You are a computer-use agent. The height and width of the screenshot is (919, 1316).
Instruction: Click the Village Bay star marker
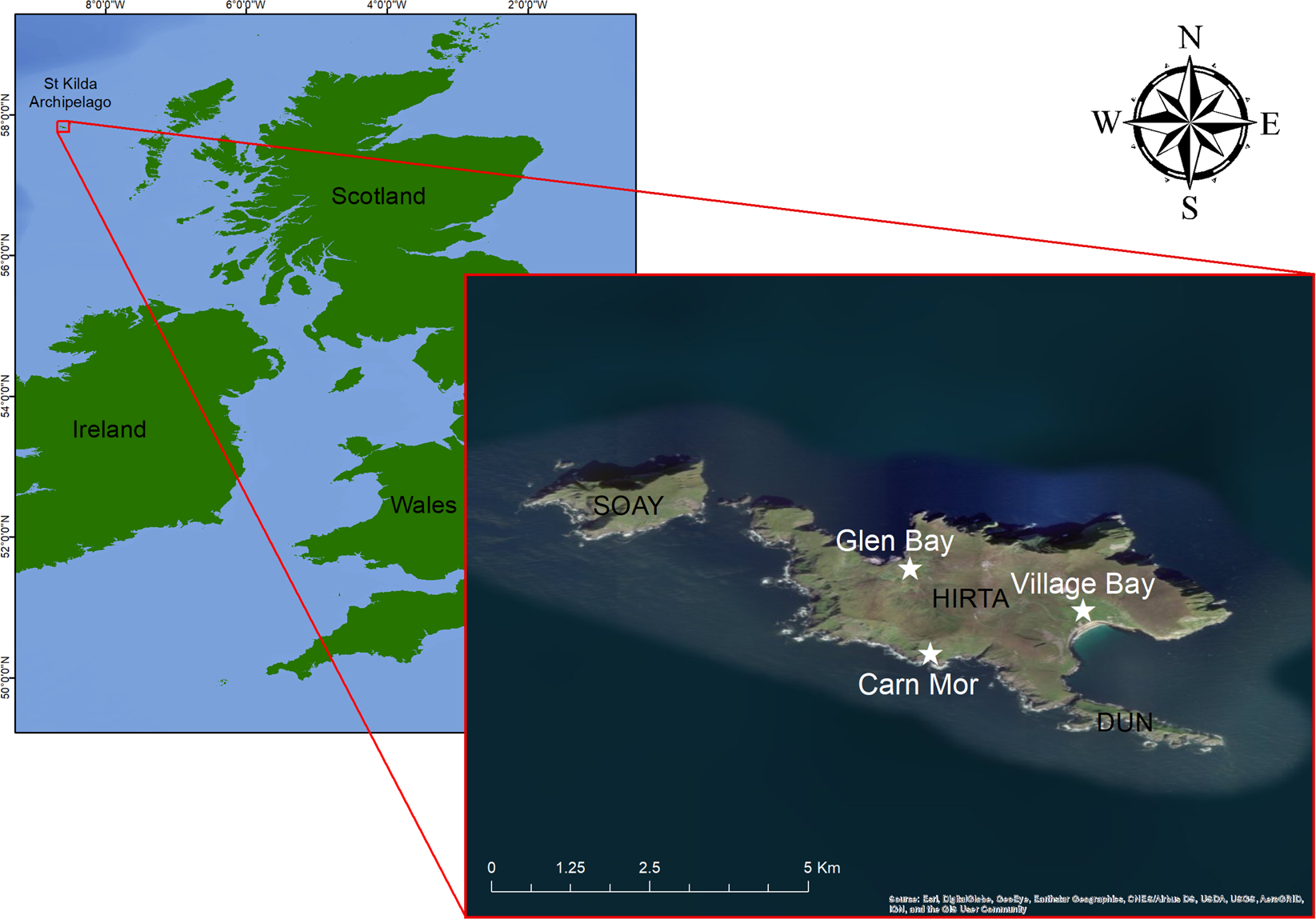(x=1083, y=611)
